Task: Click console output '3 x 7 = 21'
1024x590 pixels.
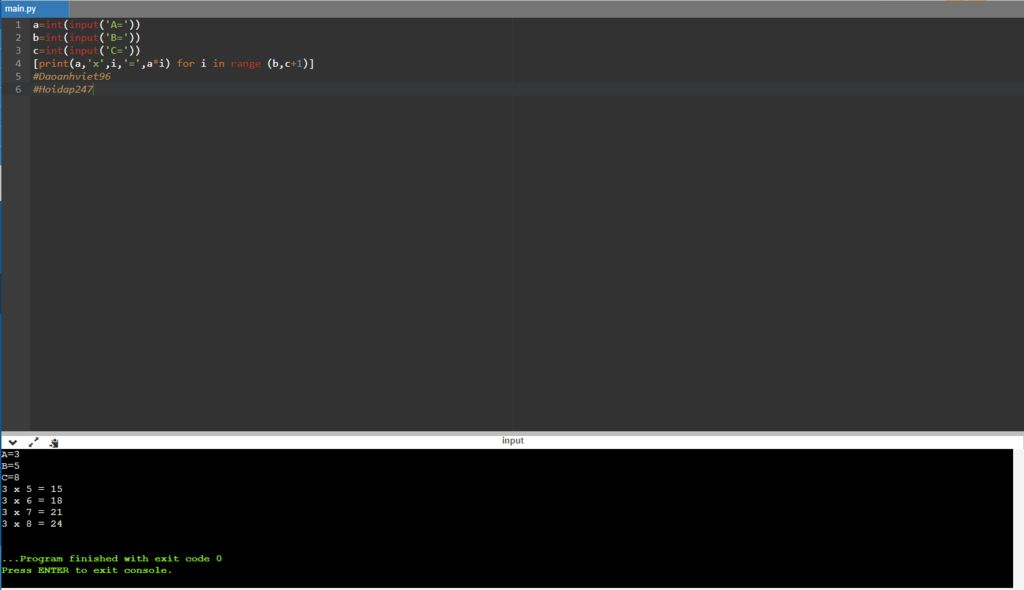Action: coord(32,512)
